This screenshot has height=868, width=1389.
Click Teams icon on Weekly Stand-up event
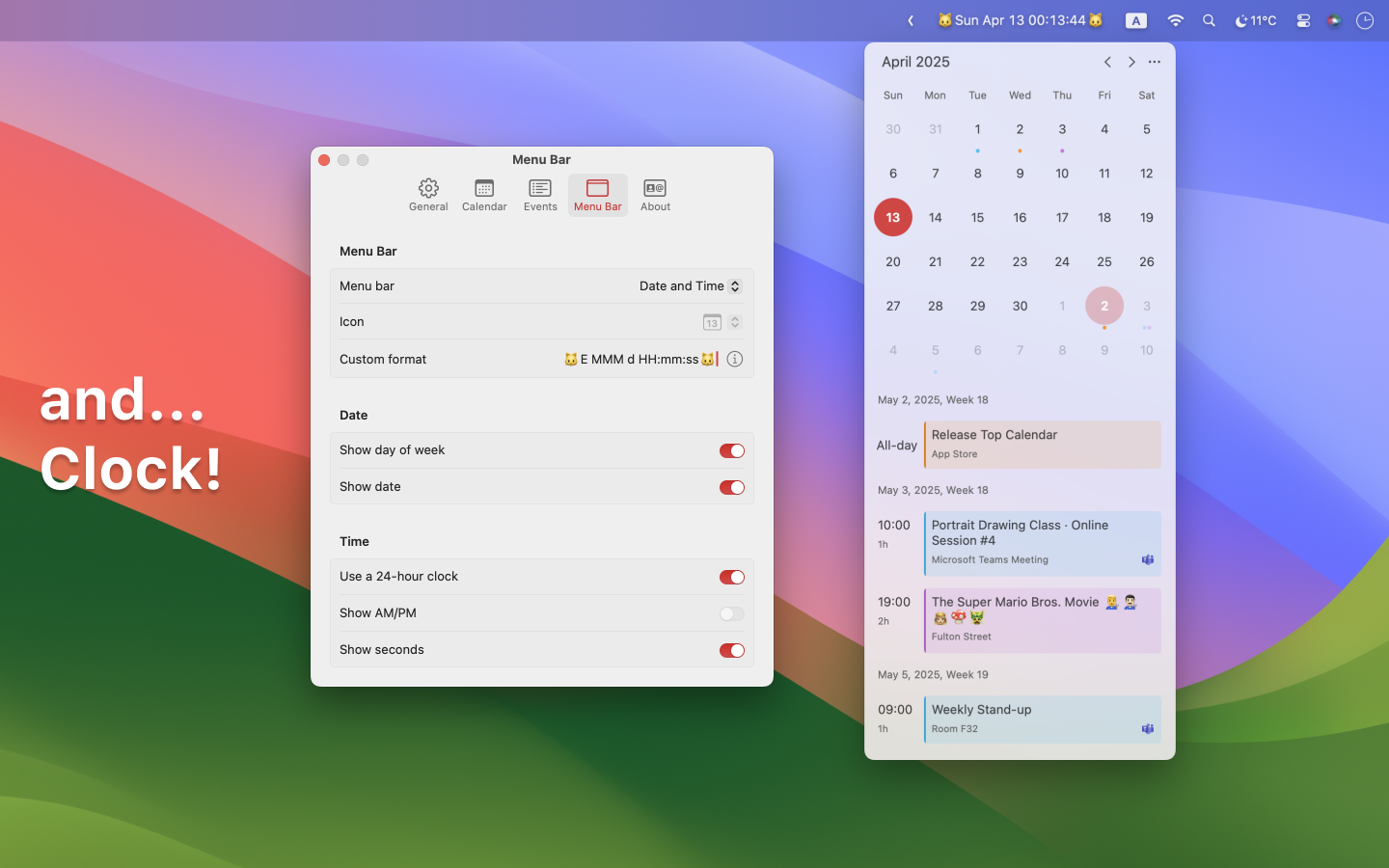(x=1148, y=729)
